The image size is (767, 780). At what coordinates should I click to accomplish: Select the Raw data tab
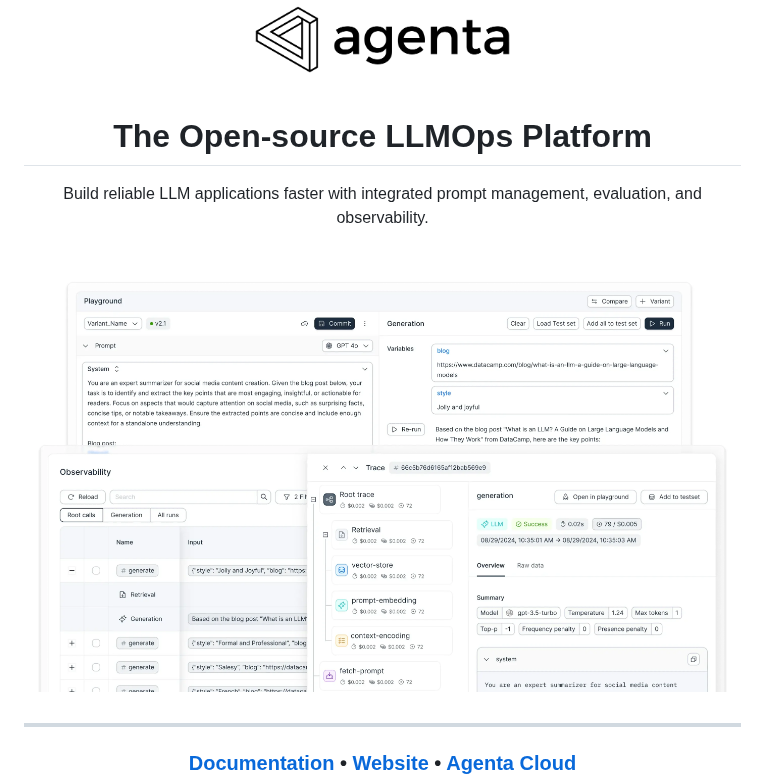coord(530,566)
